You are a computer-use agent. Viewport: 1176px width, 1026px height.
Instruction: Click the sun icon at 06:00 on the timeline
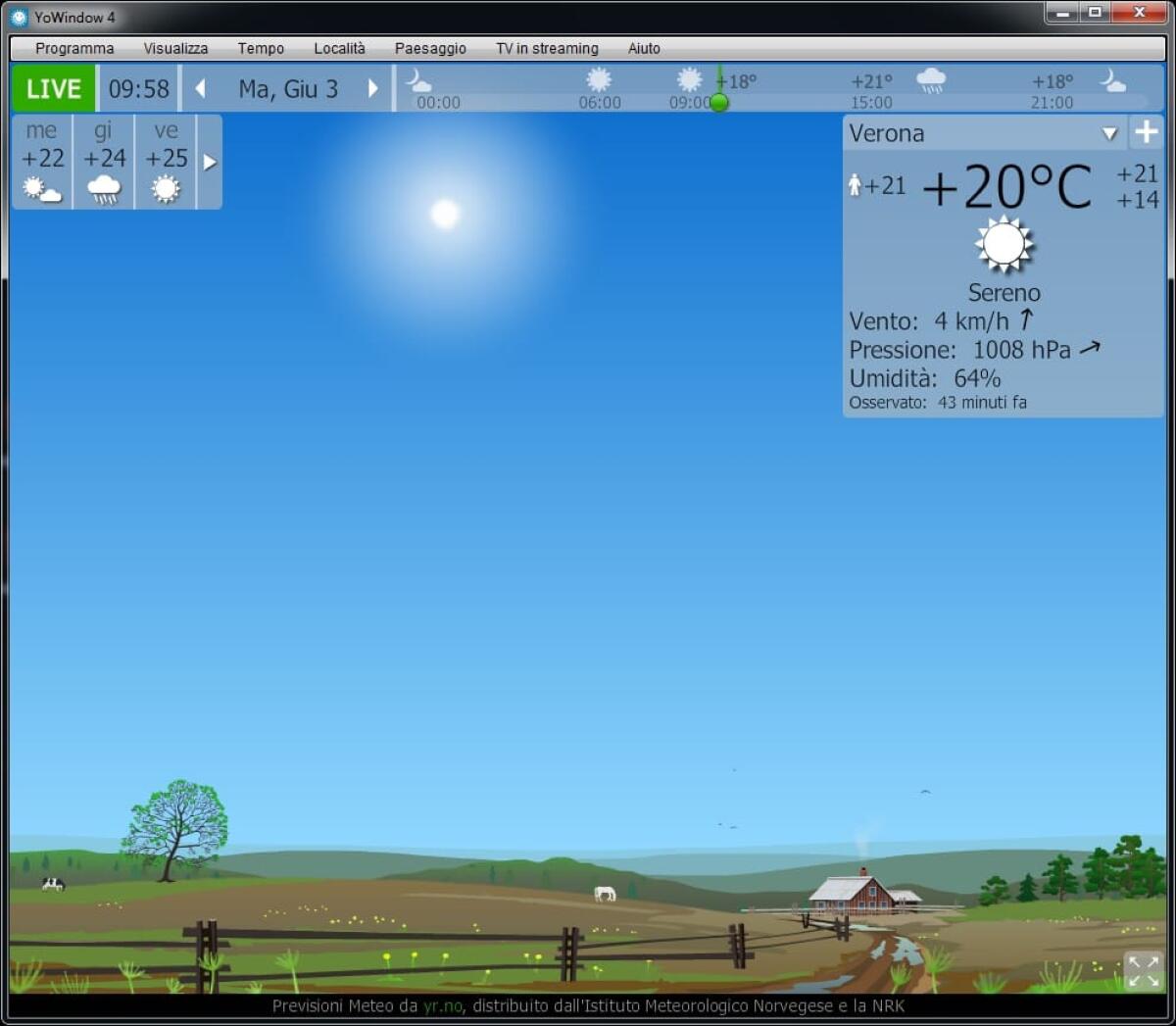600,79
